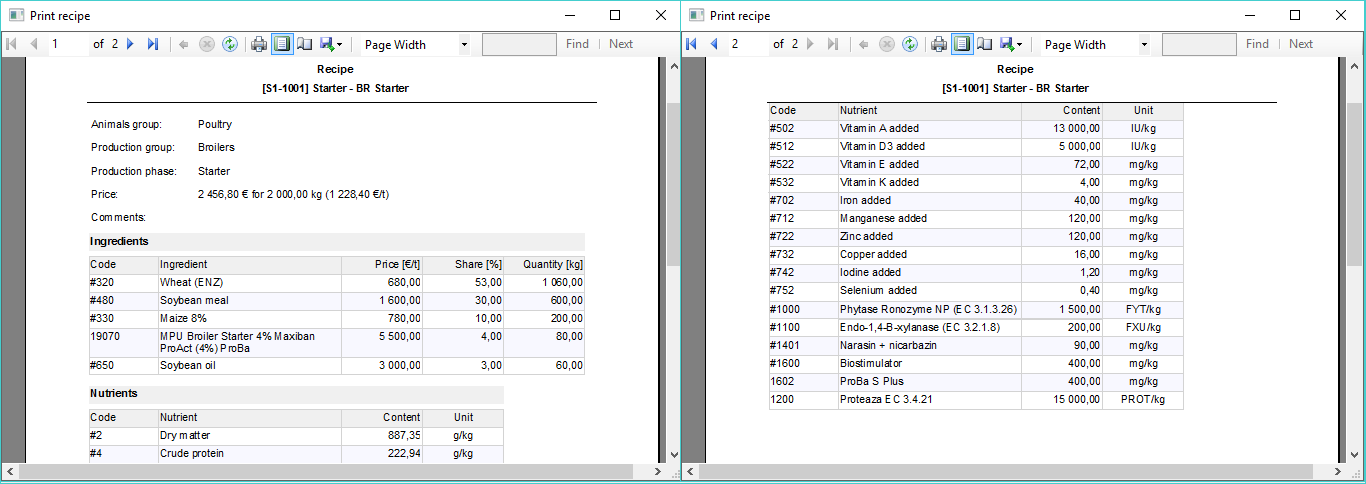The width and height of the screenshot is (1366, 484).
Task: Click the vertical scrollbar thumb in right window
Action: pyautogui.click(x=1354, y=185)
